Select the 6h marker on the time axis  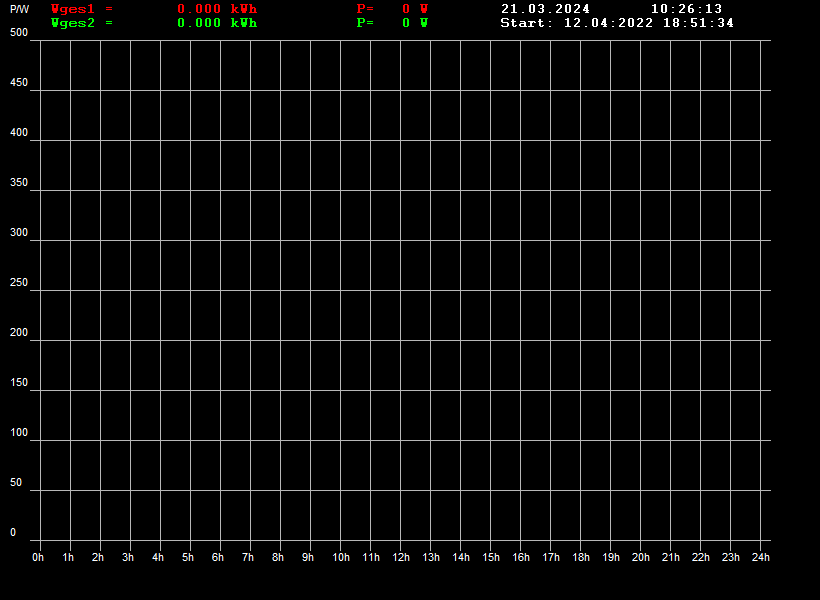[x=218, y=557]
